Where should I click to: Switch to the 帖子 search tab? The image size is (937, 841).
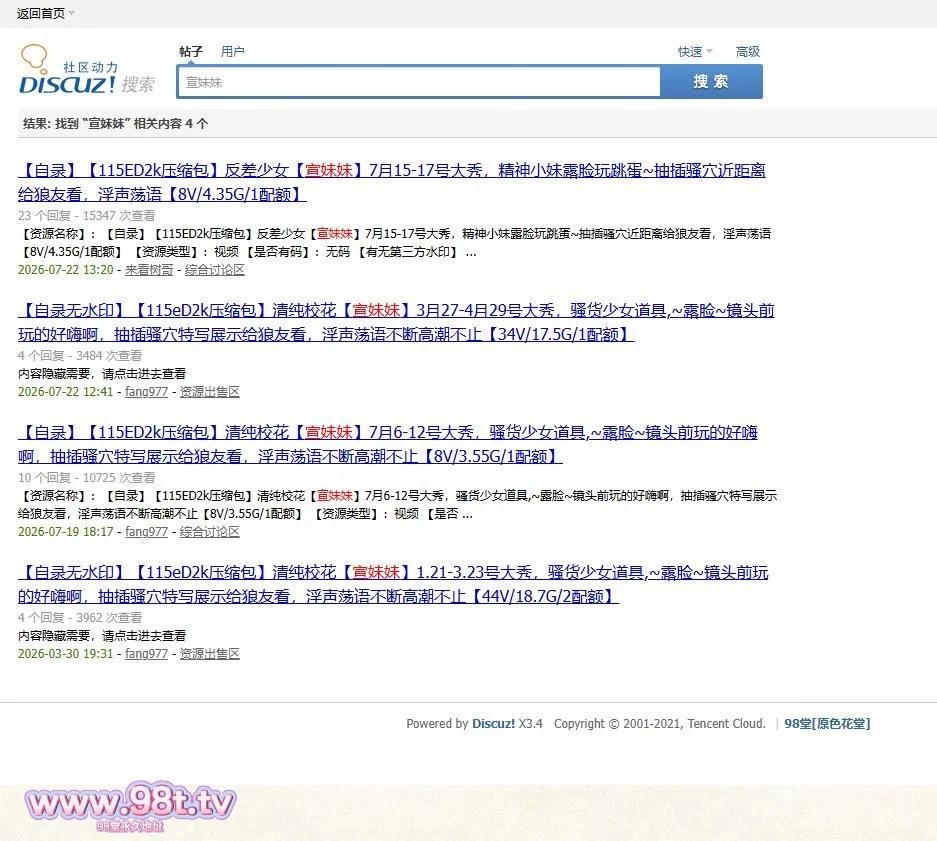click(191, 51)
